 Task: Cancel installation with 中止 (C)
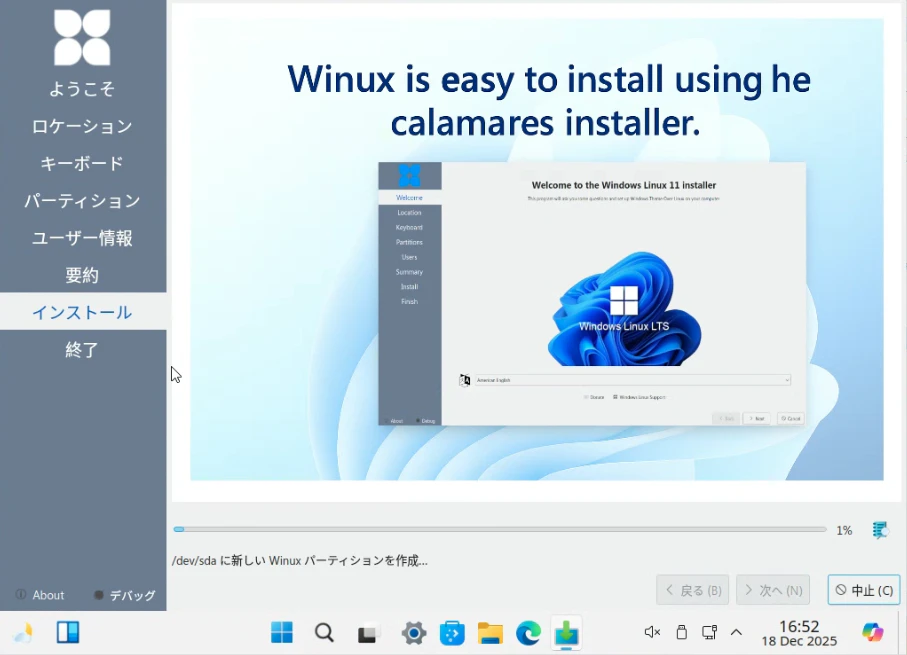pyautogui.click(x=864, y=590)
